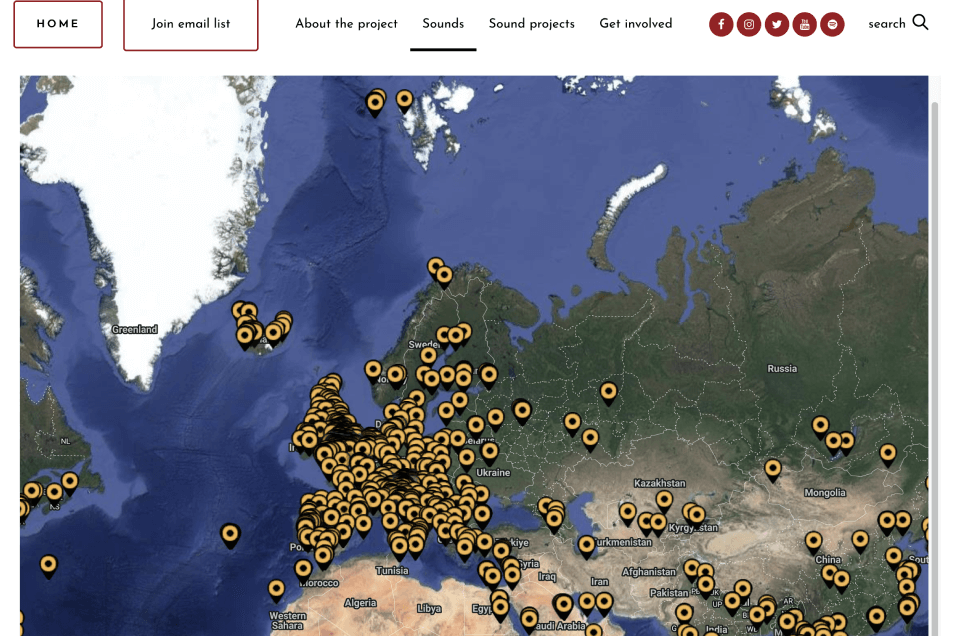Image resolution: width=954 pixels, height=636 pixels.
Task: Open the Facebook social icon
Action: pos(721,24)
